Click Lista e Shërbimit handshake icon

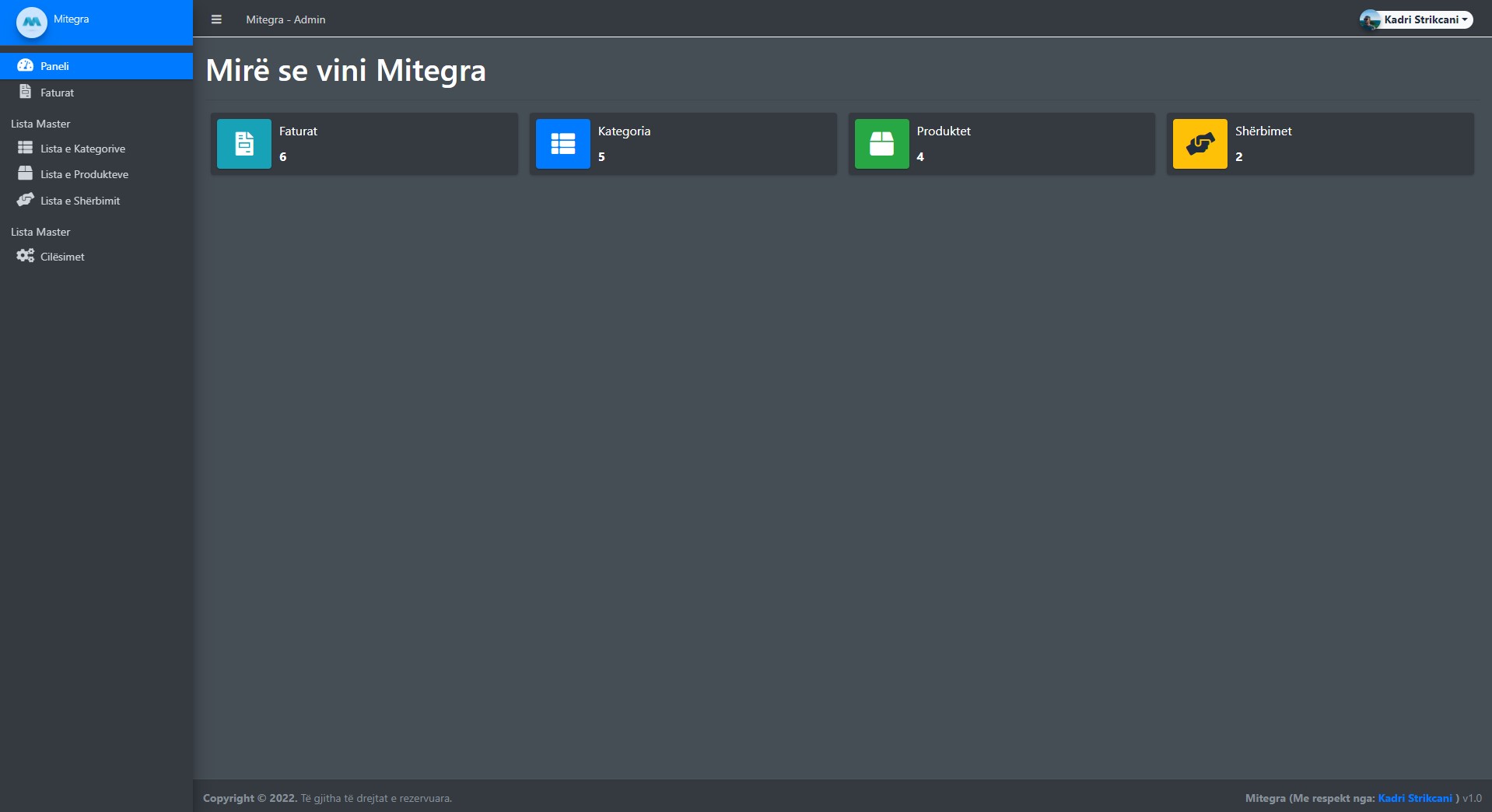coord(25,200)
